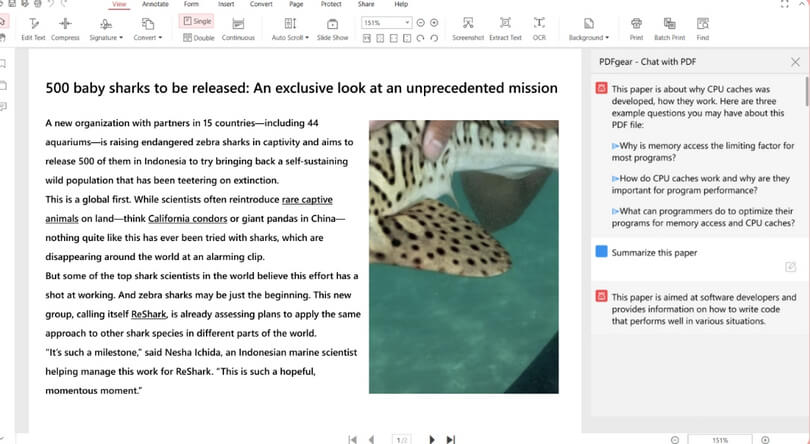This screenshot has height=444, width=810.
Task: Open the zoom percentage dropdown in the ribbon
Action: click(x=407, y=23)
